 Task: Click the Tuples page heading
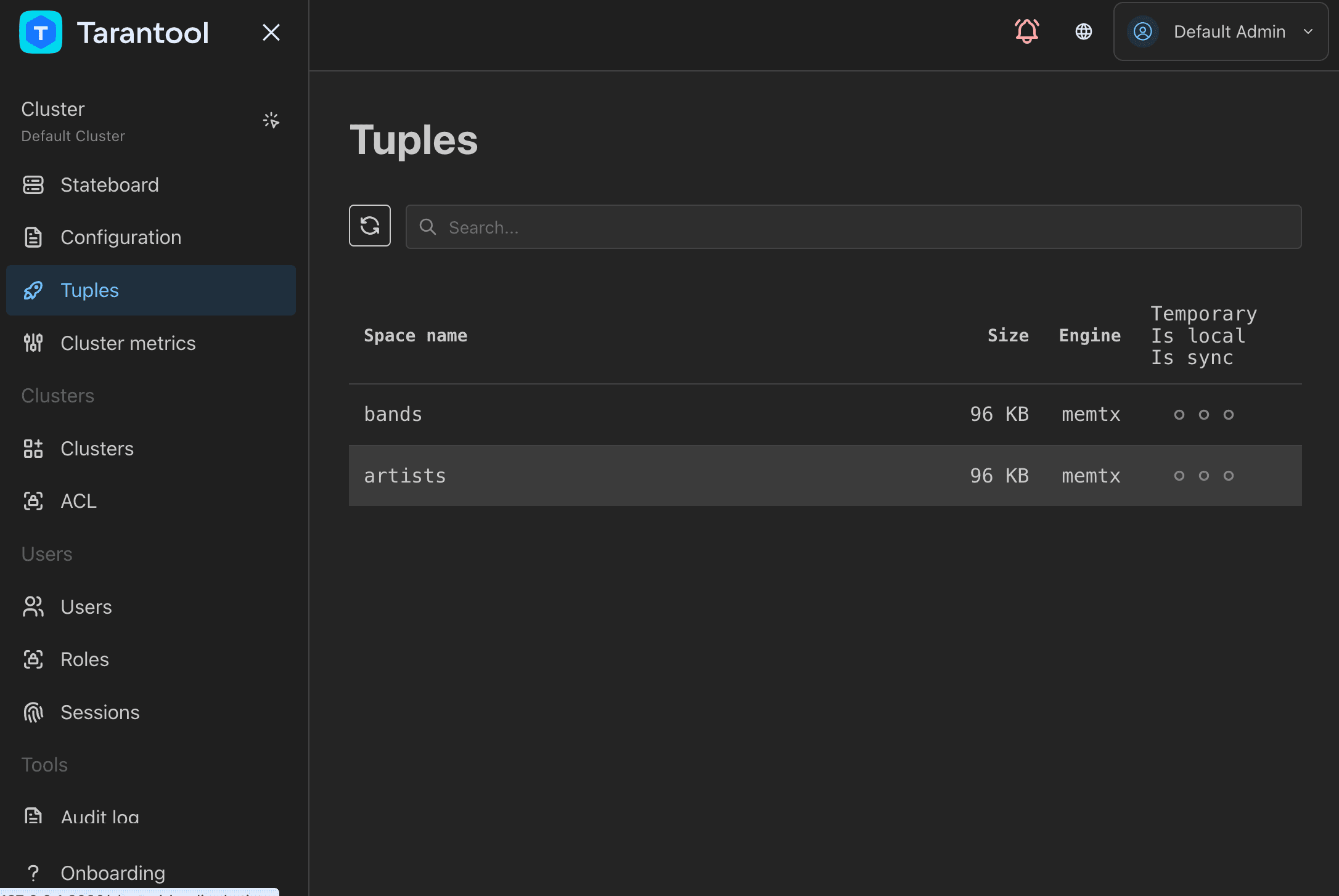point(414,140)
